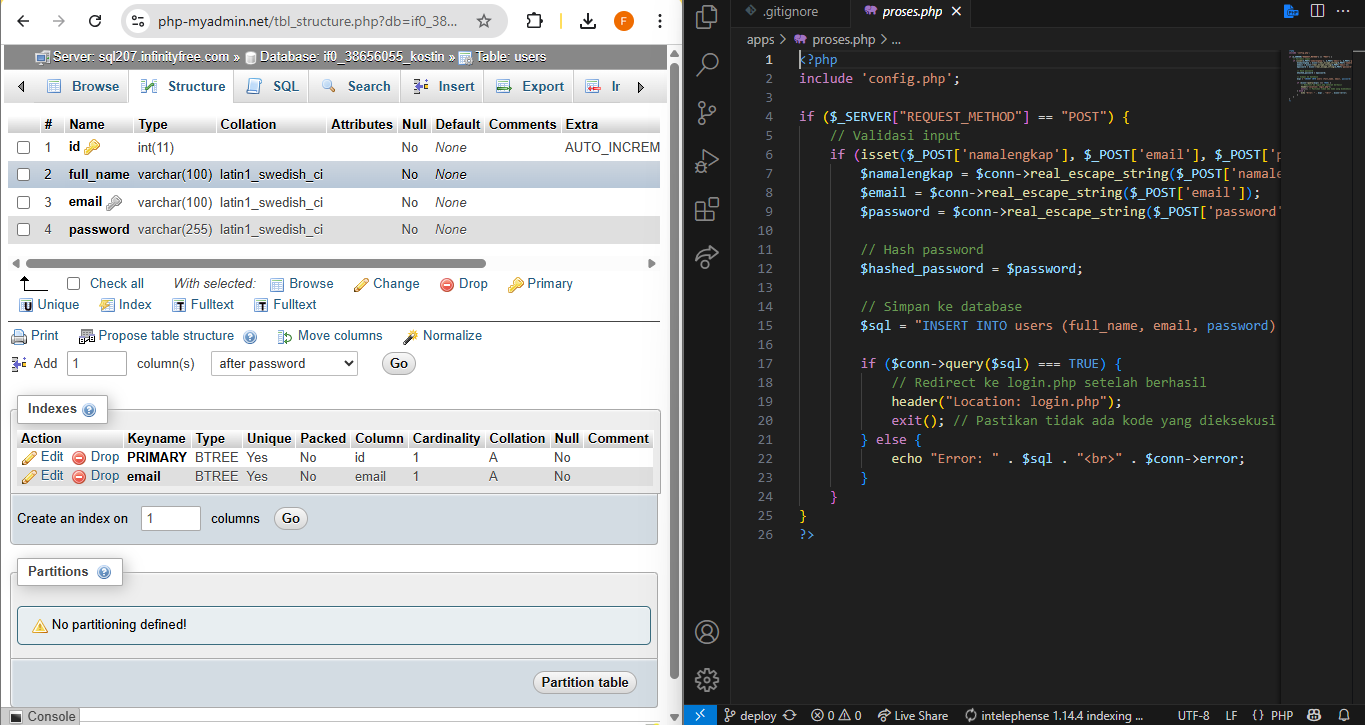Screen dimensions: 1365x725
Task: Open Run and Debug view
Action: click(x=707, y=160)
